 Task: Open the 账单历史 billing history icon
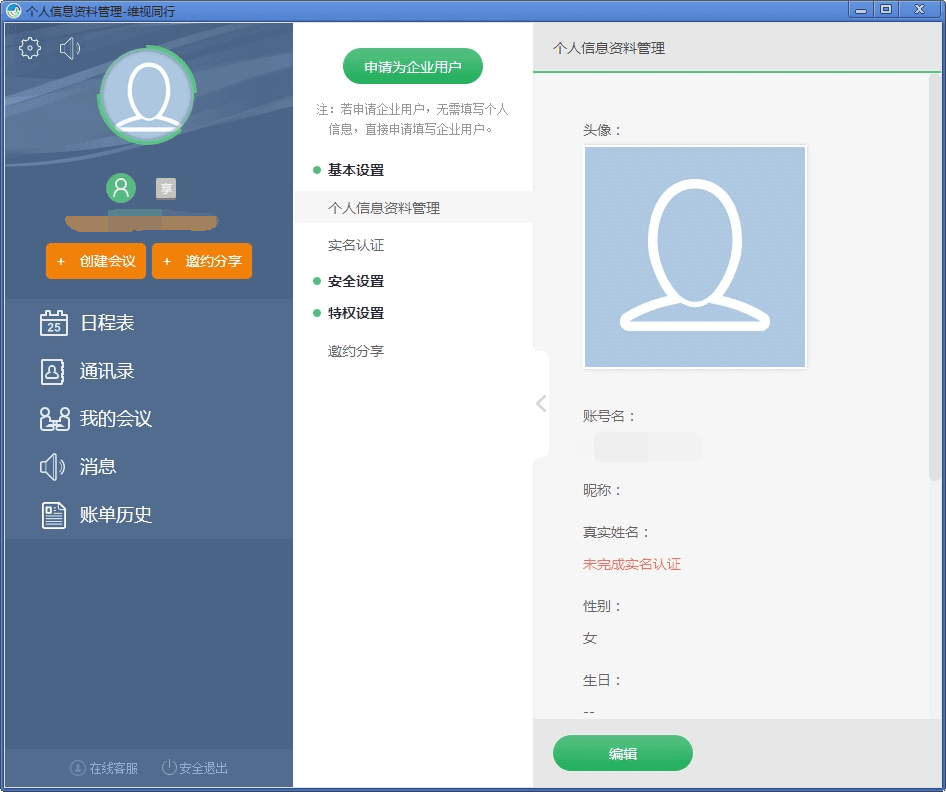tap(53, 514)
